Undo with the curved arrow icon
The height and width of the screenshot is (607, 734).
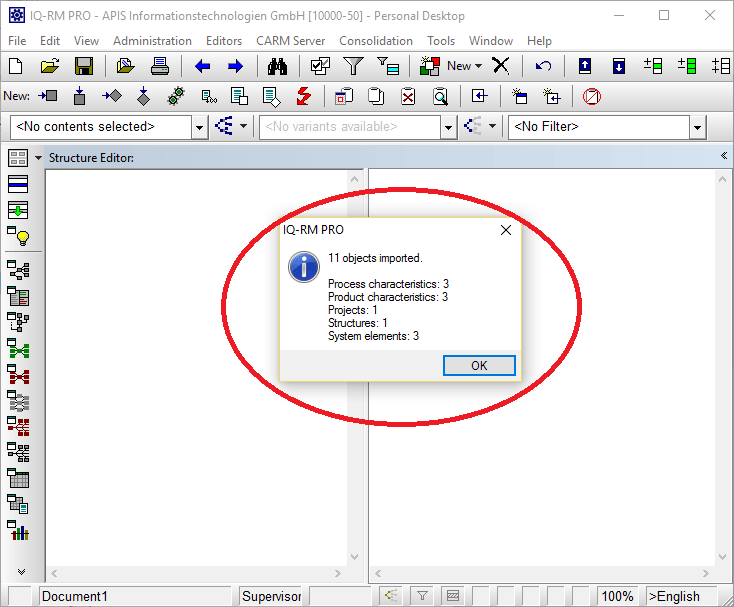(x=543, y=66)
